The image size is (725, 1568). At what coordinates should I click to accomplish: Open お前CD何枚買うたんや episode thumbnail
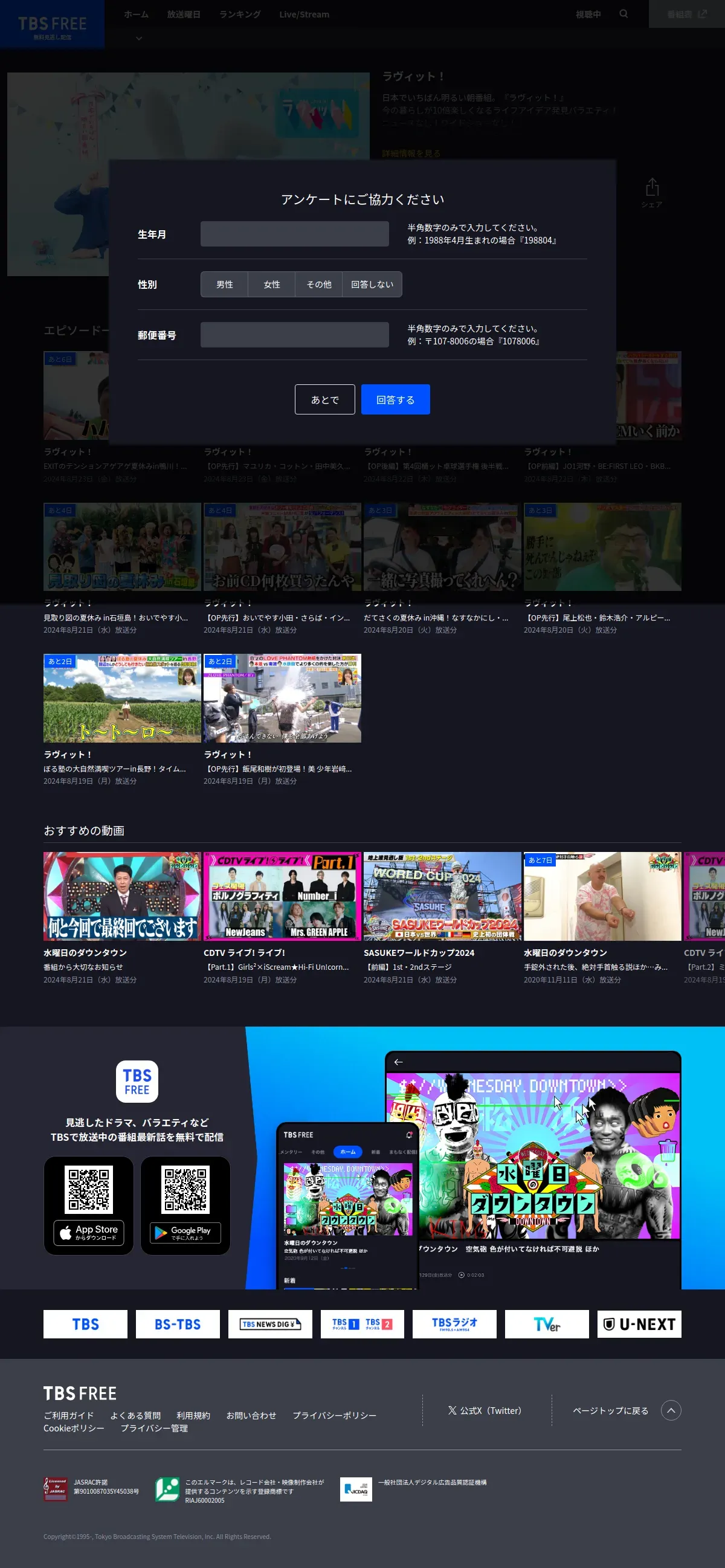click(x=283, y=547)
